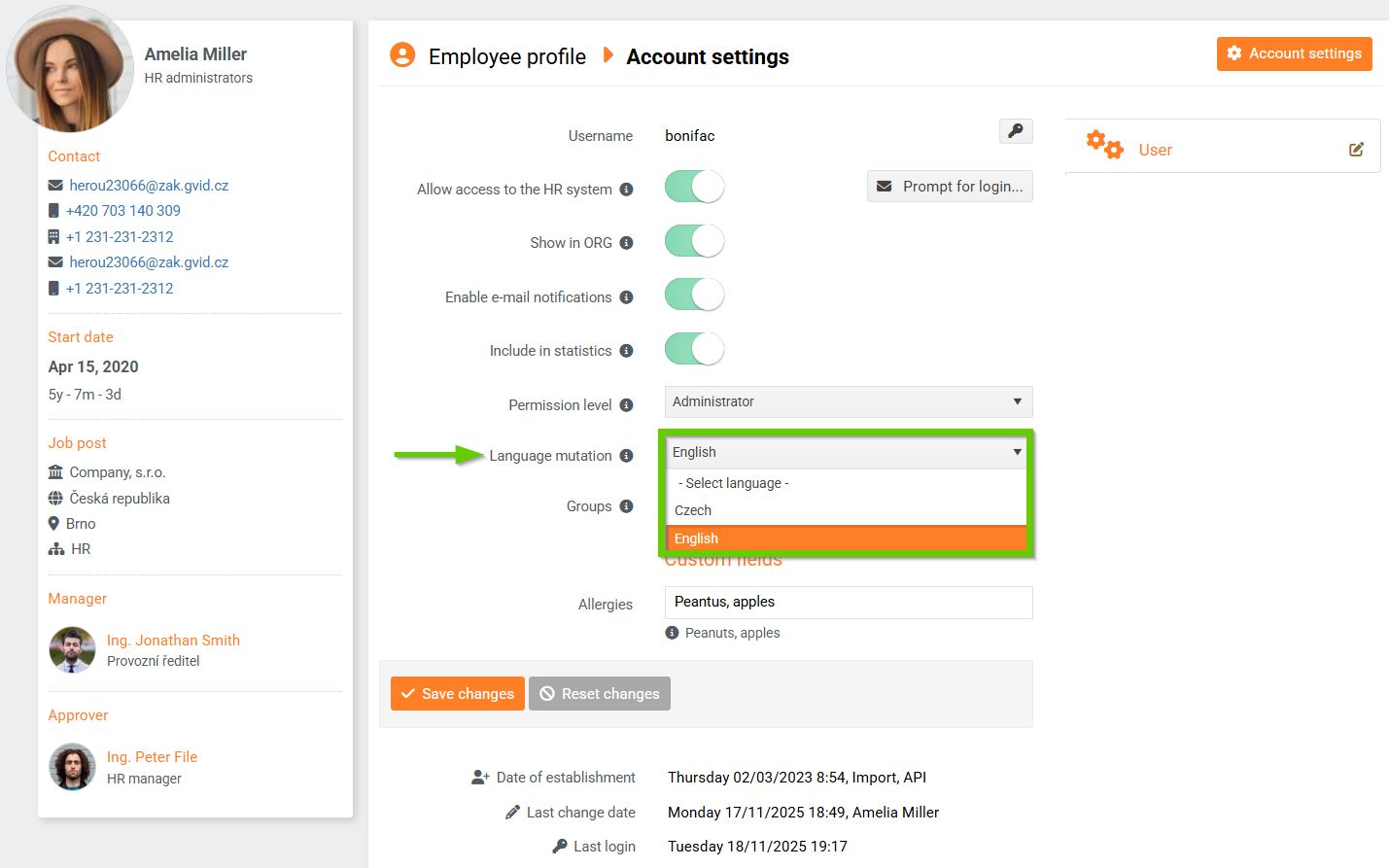Click the edit icon in User panel
Image resolution: width=1389 pixels, height=868 pixels.
click(1356, 150)
